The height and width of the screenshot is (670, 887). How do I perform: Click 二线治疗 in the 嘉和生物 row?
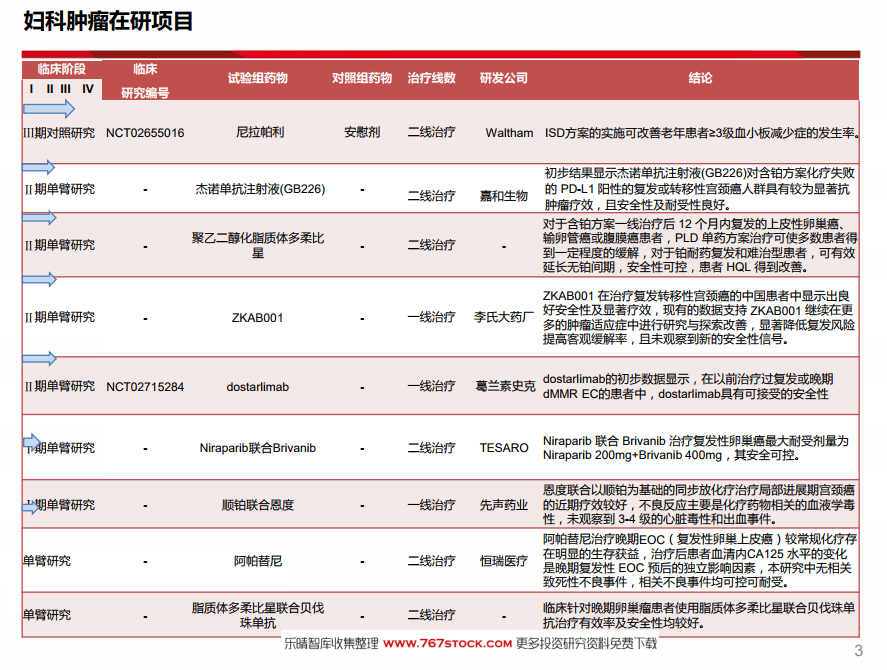432,196
